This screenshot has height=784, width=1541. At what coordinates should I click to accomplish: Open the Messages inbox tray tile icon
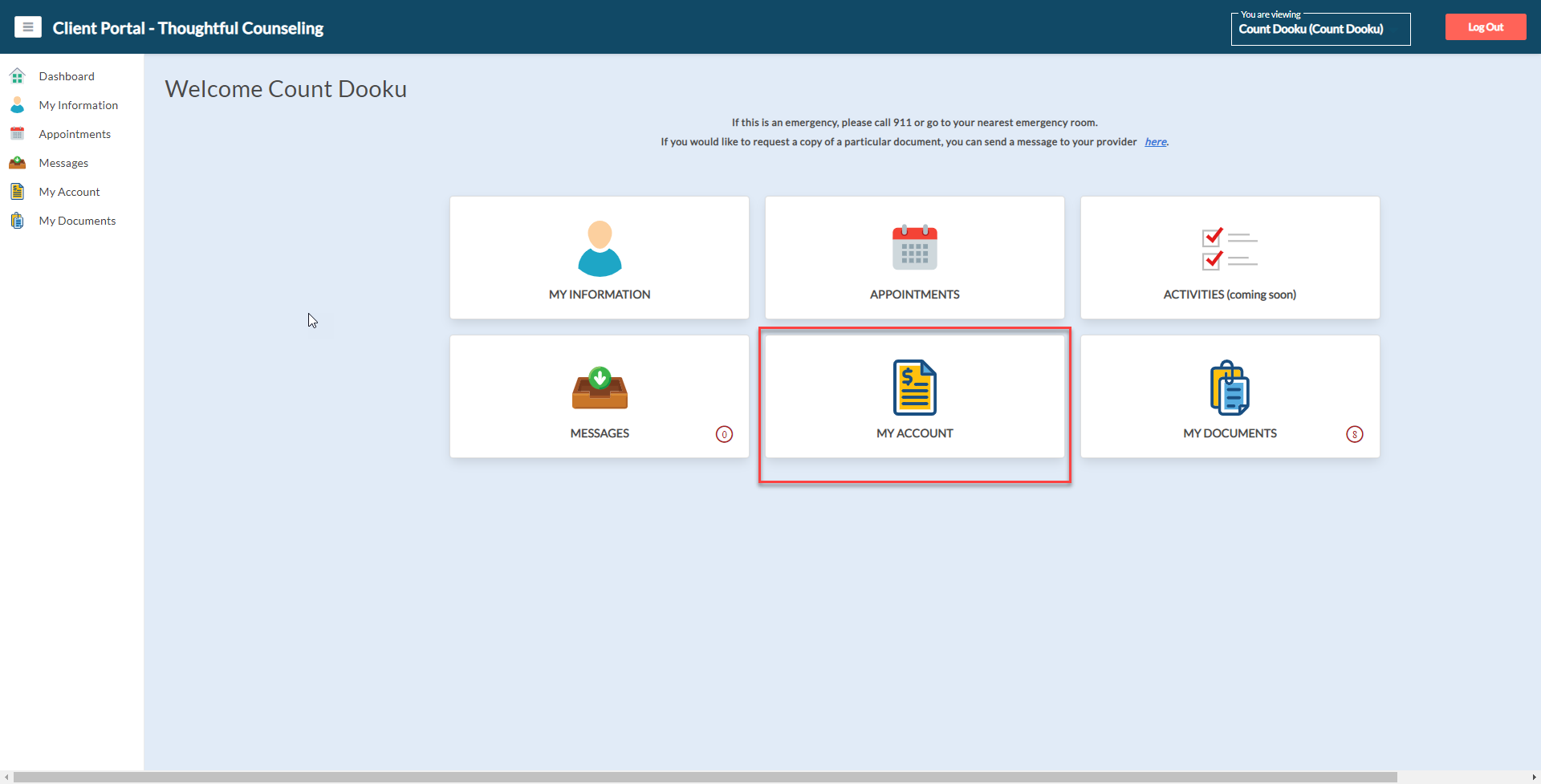pos(600,388)
